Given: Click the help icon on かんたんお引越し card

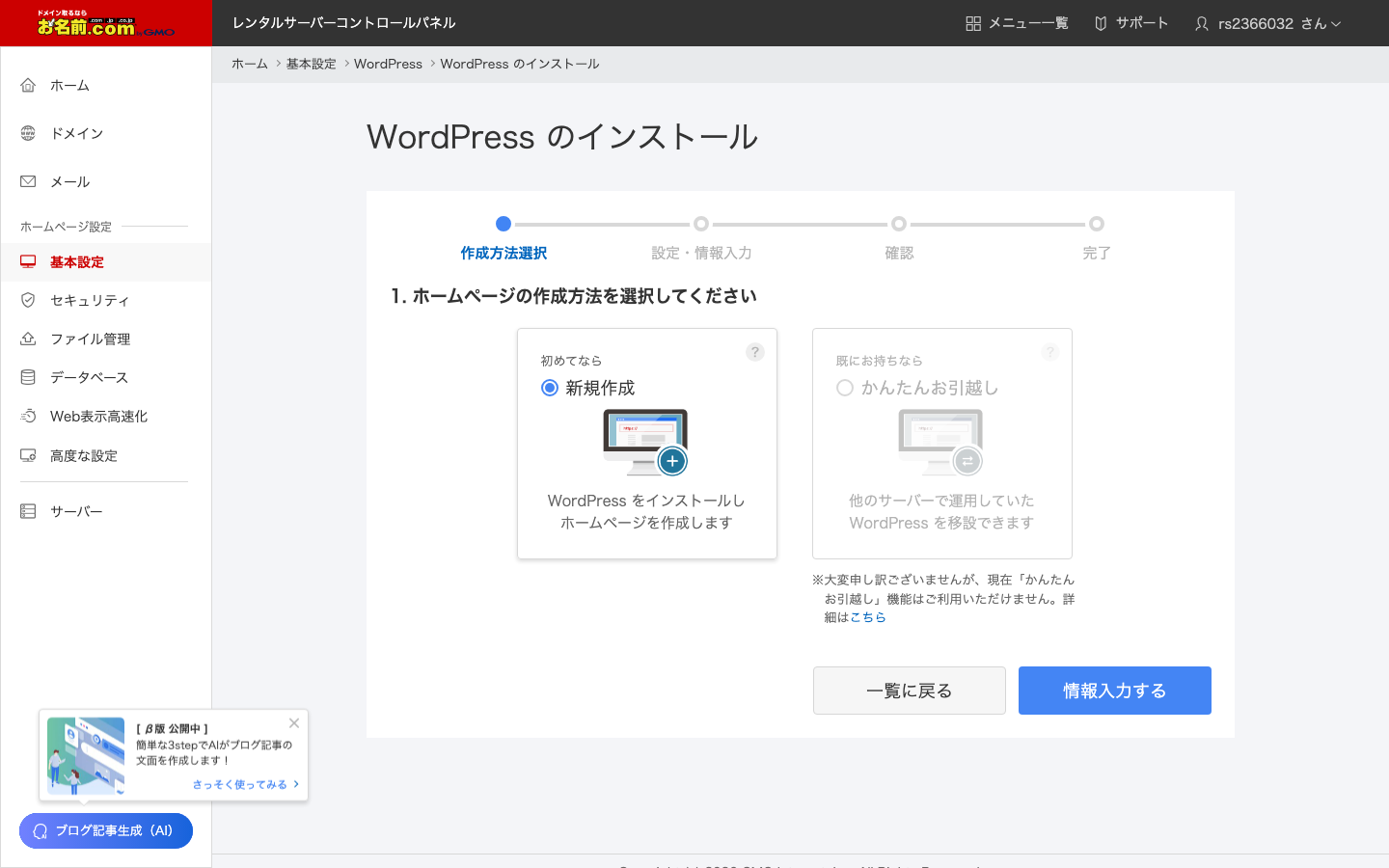Looking at the screenshot, I should tap(1050, 352).
